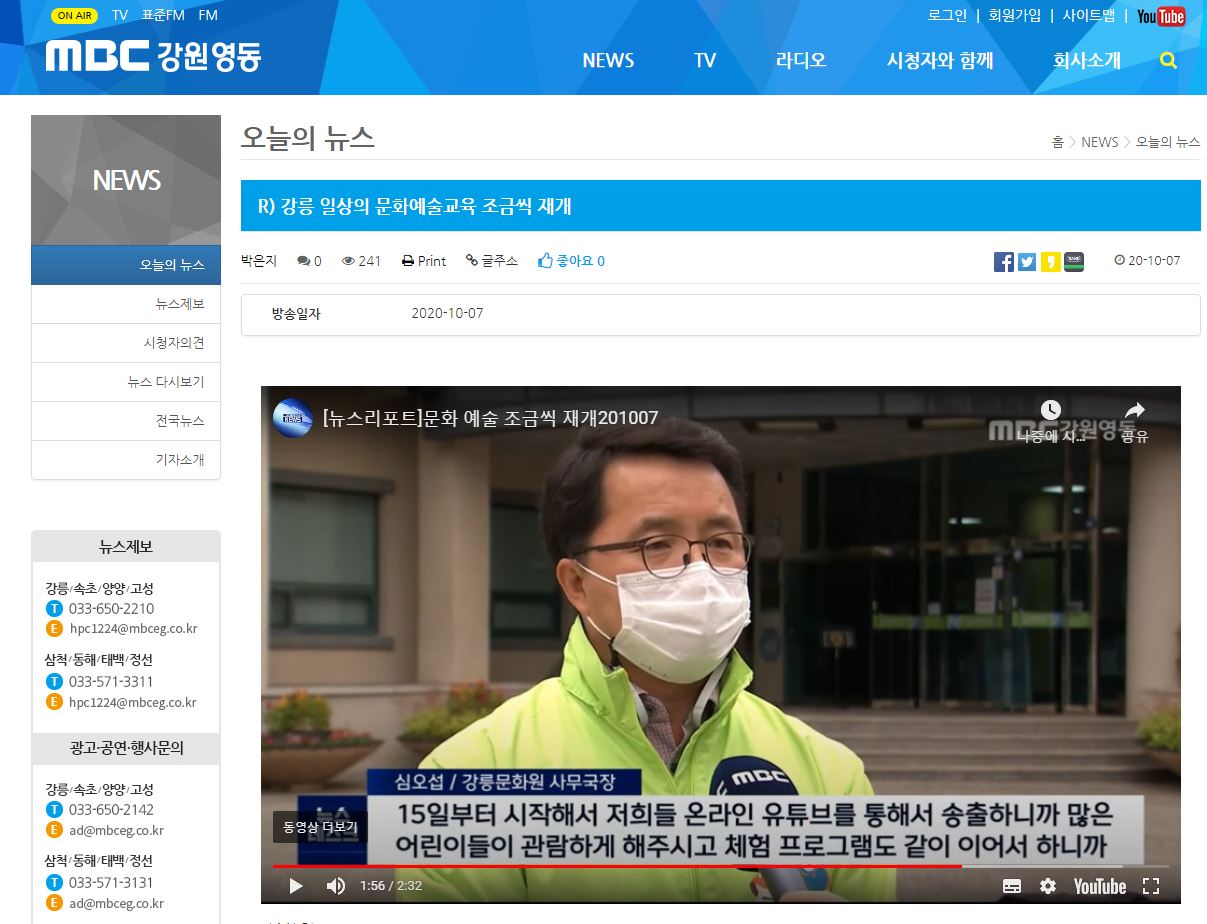
Task: Select 오늘의 뉴스 in sidebar
Action: (x=126, y=265)
